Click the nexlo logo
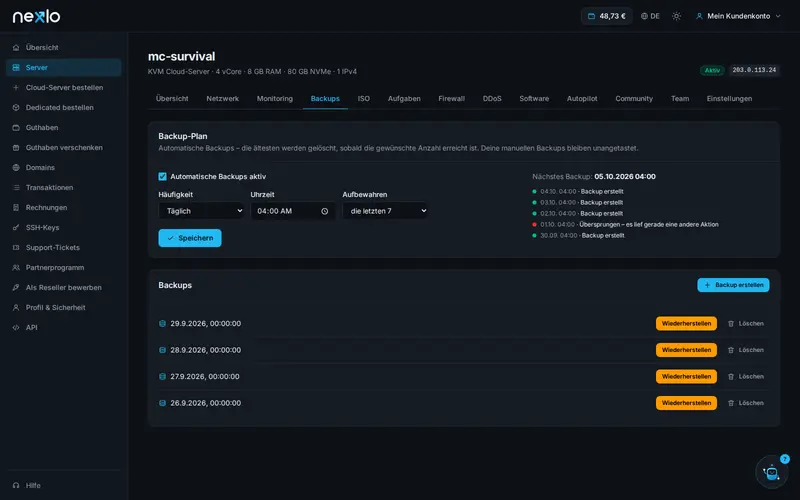This screenshot has height=500, width=800. (x=36, y=16)
